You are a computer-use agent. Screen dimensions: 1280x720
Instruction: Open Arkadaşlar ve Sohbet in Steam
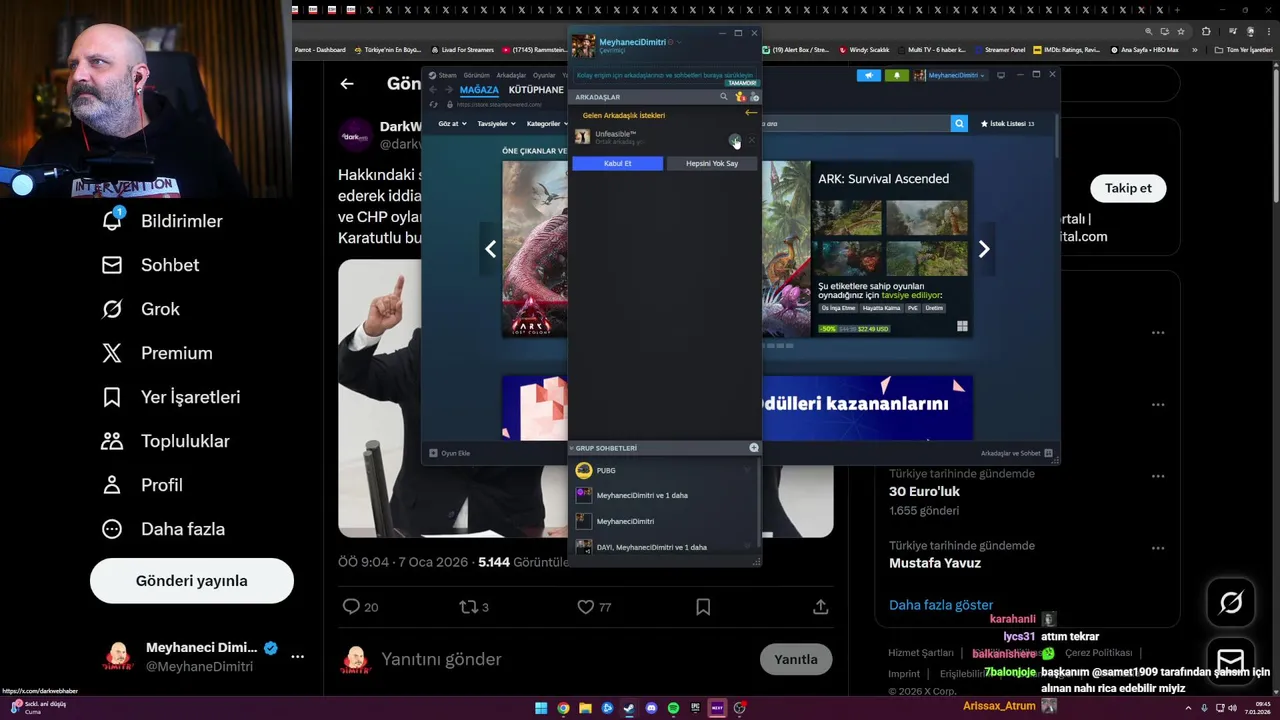[1017, 453]
